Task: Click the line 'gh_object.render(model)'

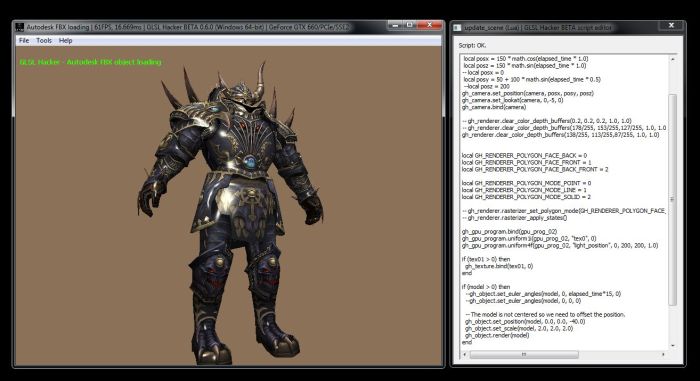Action: [497, 335]
